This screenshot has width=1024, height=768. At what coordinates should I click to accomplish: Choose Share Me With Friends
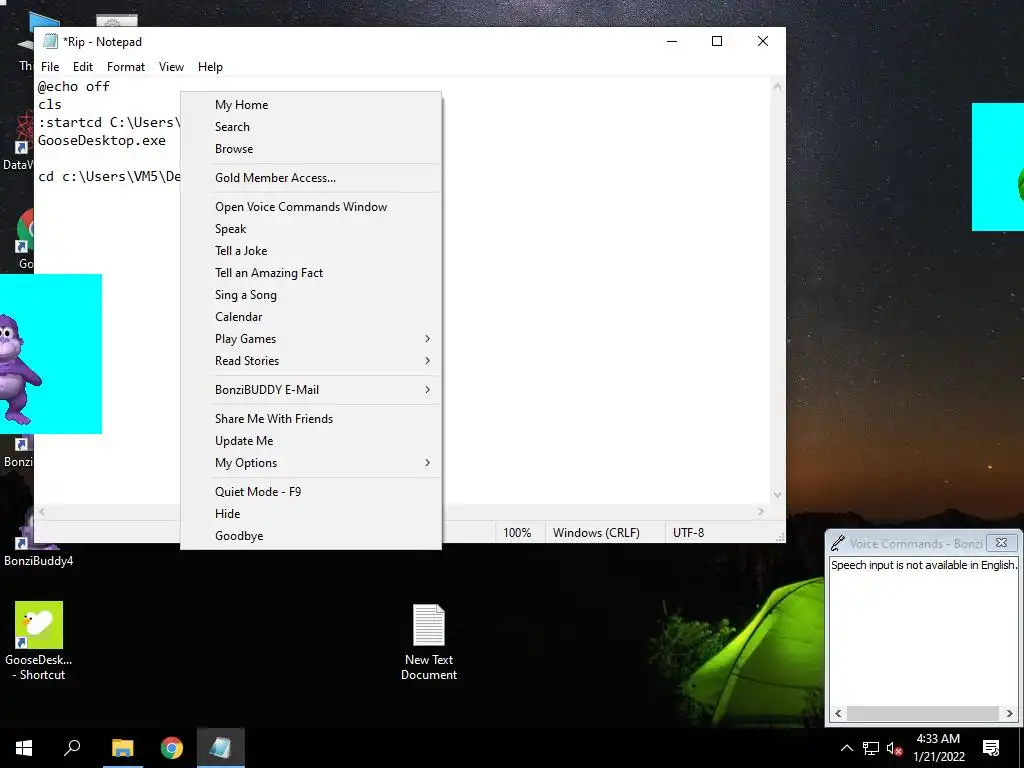tap(311, 419)
